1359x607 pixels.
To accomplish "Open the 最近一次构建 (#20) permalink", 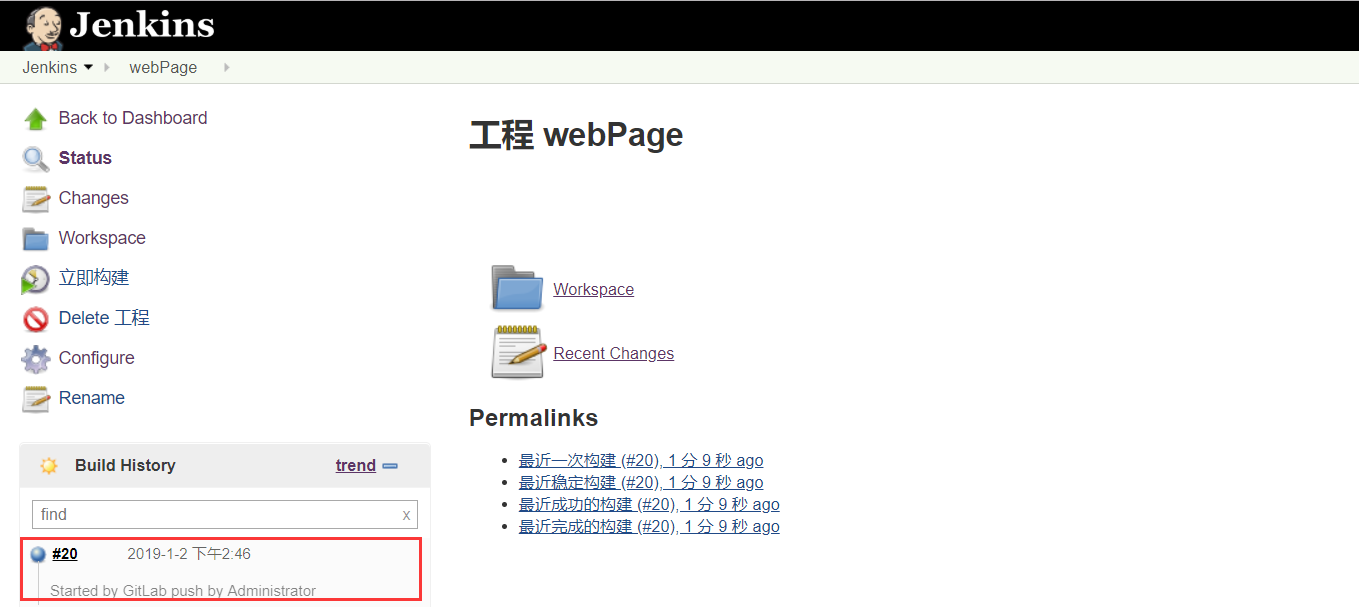I will point(641,461).
